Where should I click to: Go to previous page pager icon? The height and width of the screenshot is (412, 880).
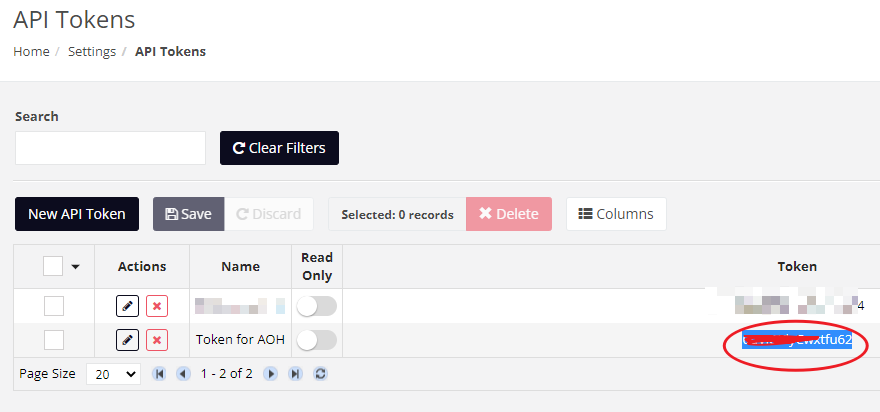183,374
